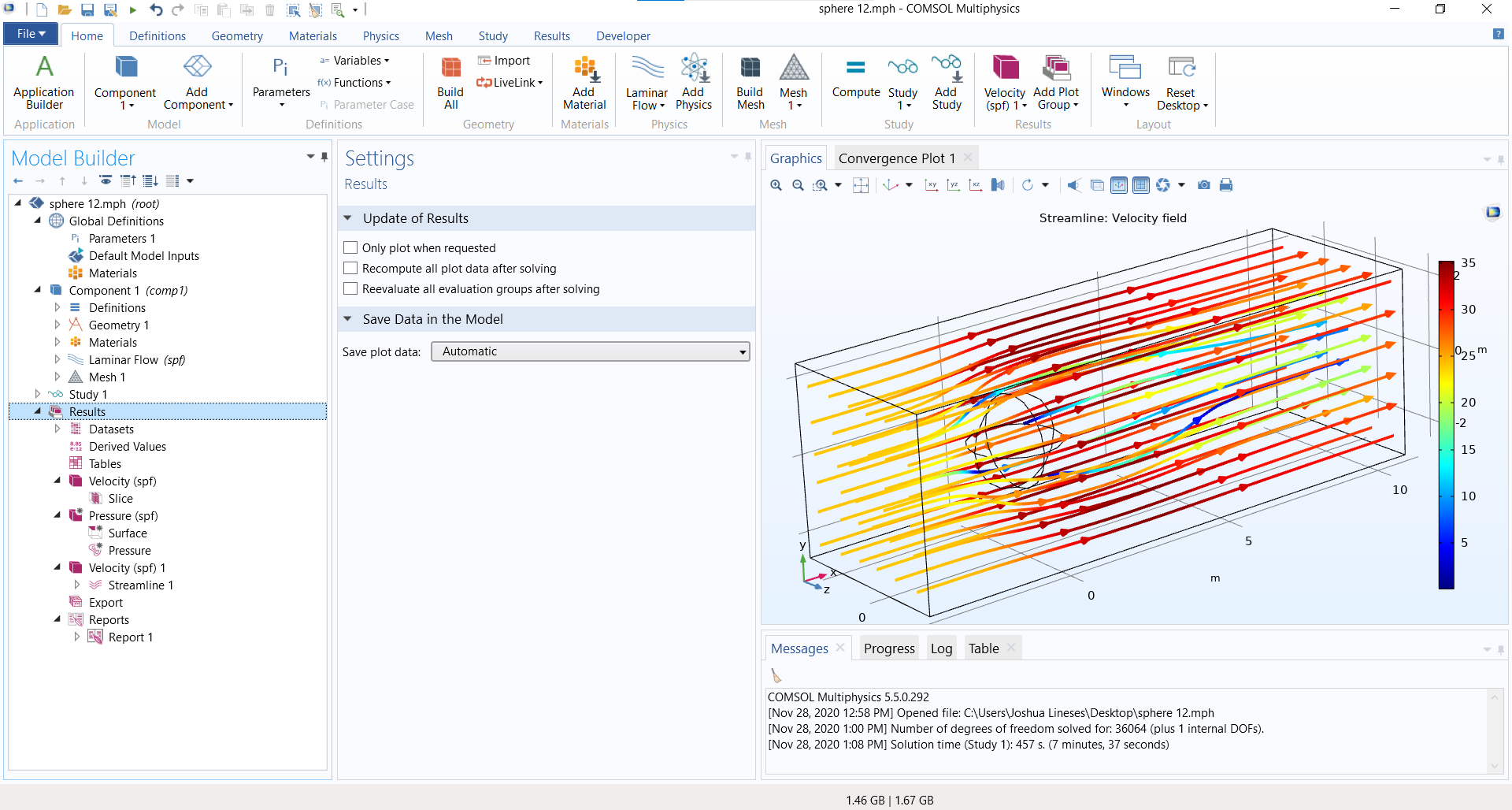Click the image snapshot camera icon

click(x=1203, y=185)
